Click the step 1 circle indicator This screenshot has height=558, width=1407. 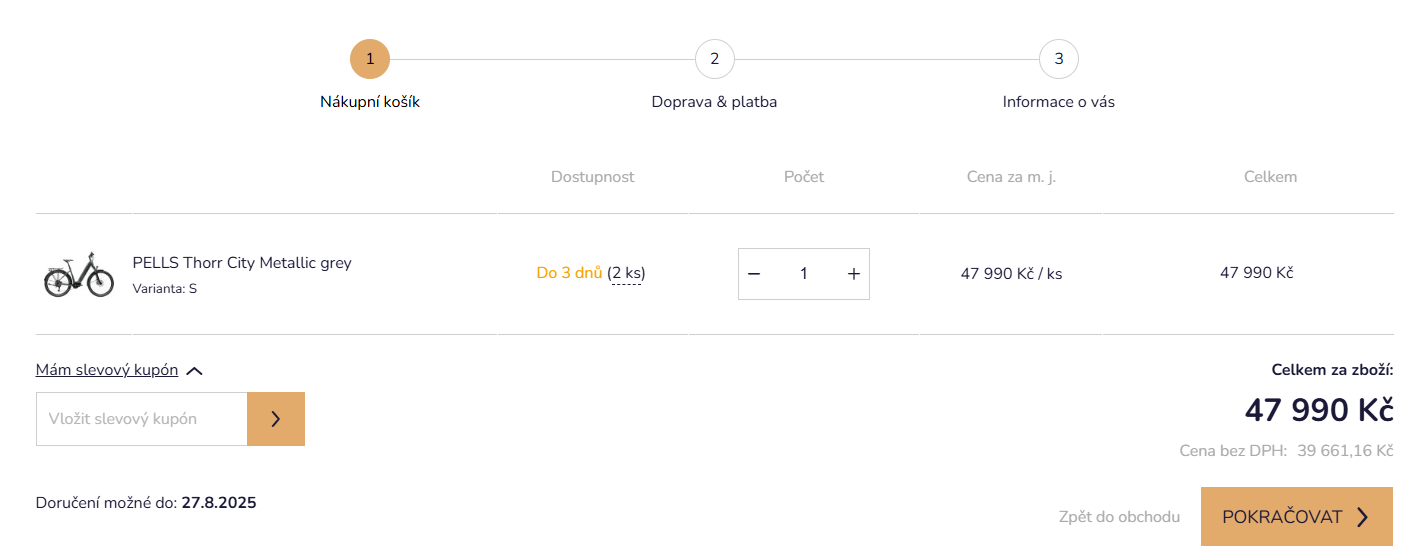[x=370, y=59]
